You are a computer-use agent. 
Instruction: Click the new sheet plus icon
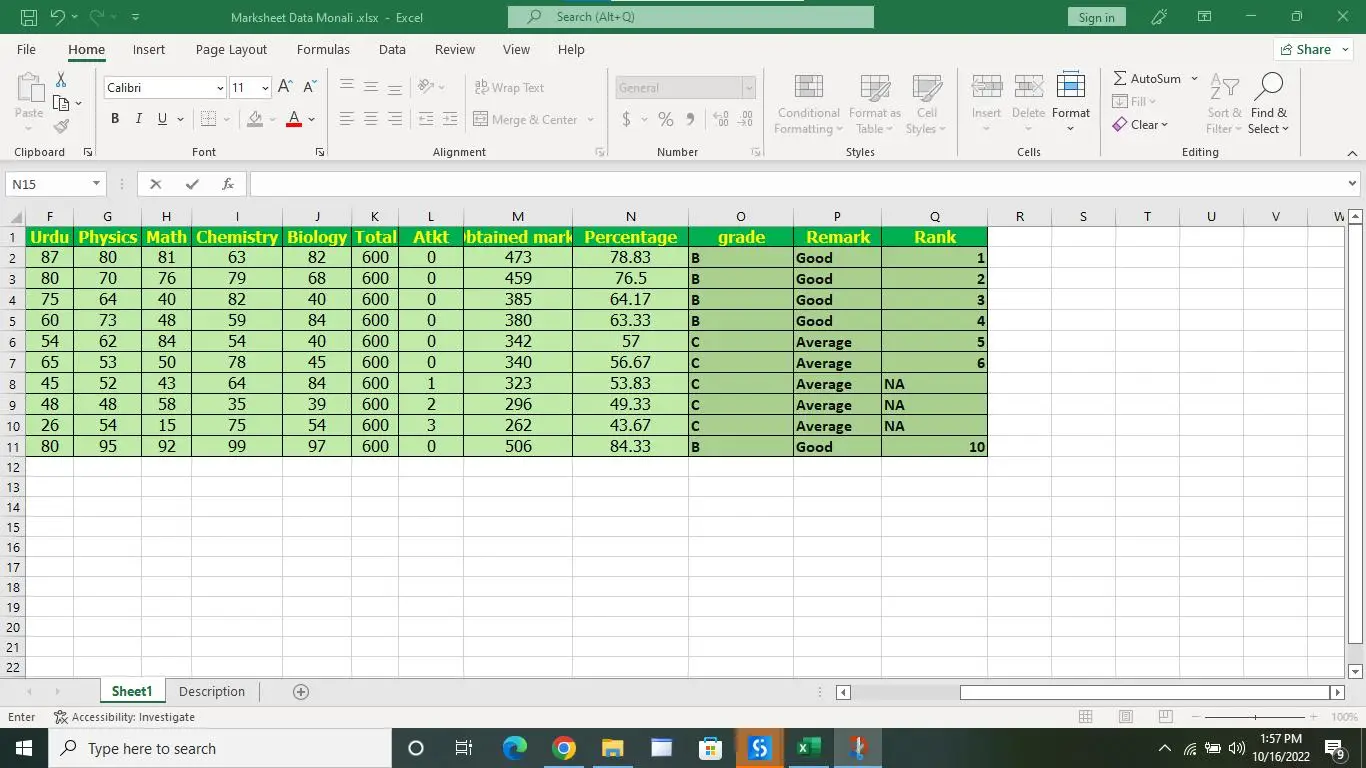pyautogui.click(x=301, y=692)
